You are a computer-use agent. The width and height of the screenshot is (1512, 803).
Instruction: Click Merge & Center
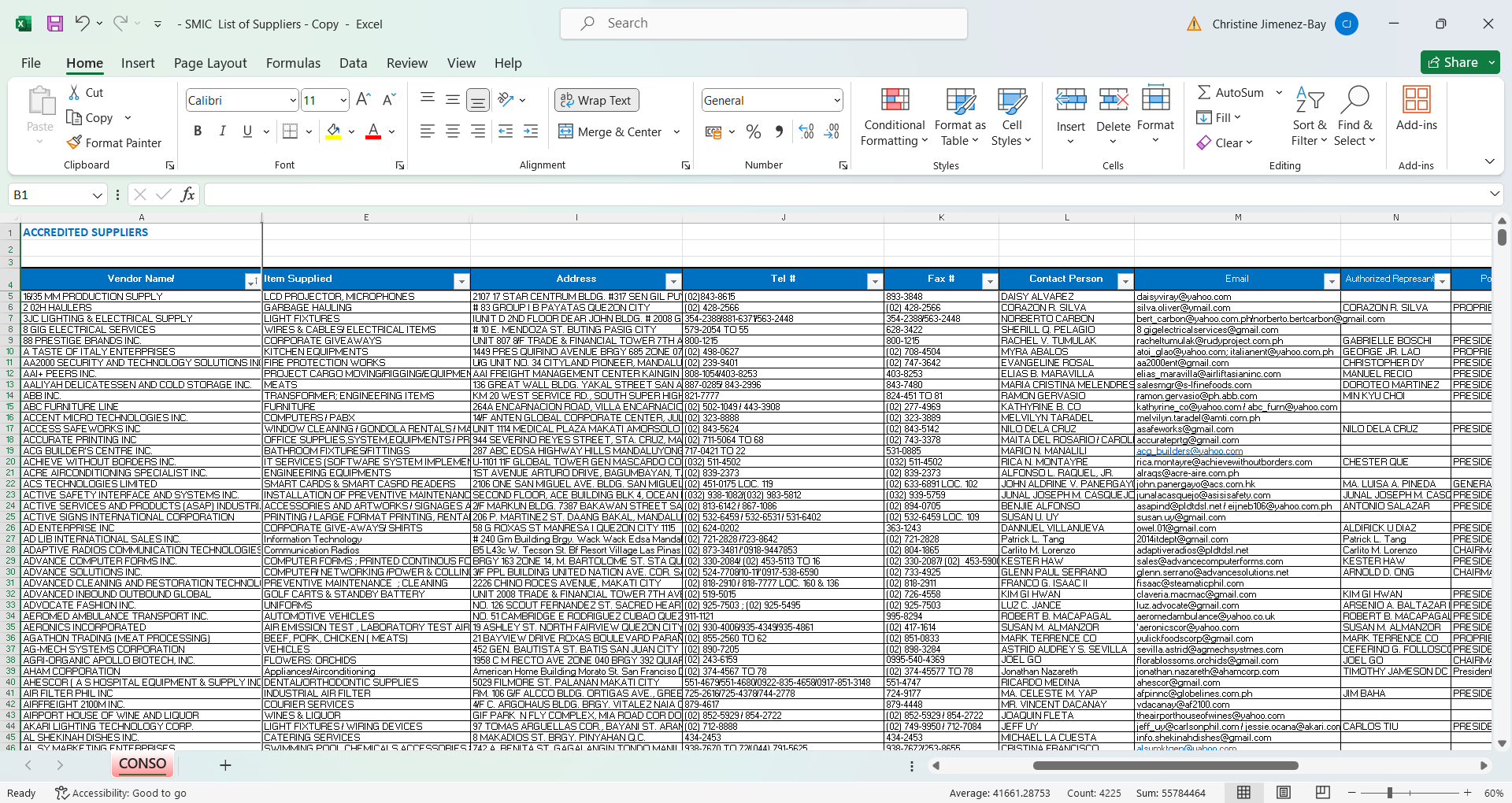pyautogui.click(x=610, y=131)
